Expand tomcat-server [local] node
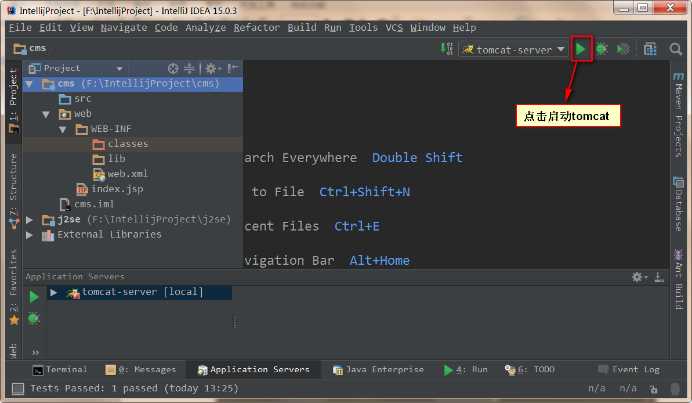The height and width of the screenshot is (403, 692). point(53,292)
